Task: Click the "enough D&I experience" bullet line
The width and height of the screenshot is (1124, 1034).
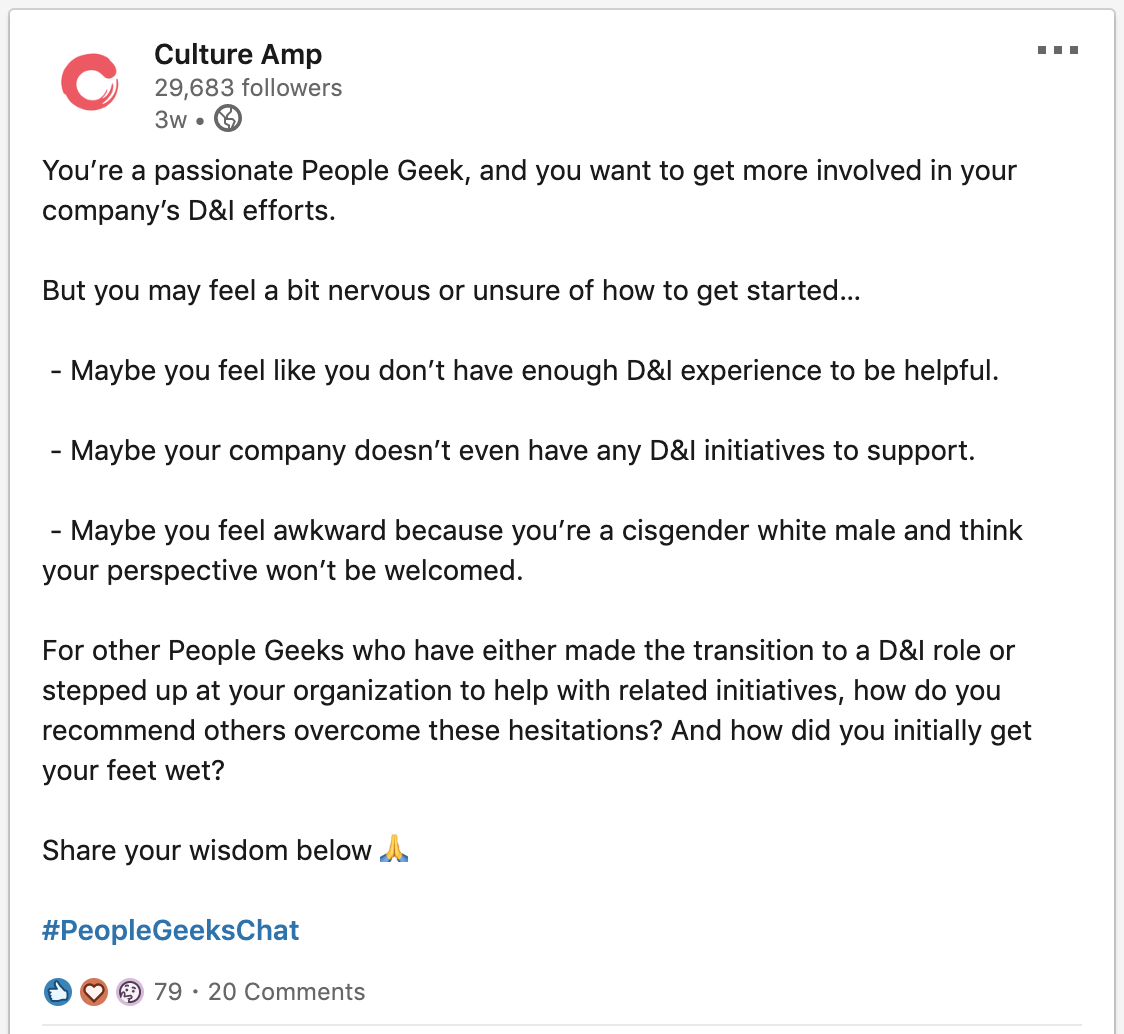Action: pos(534,371)
